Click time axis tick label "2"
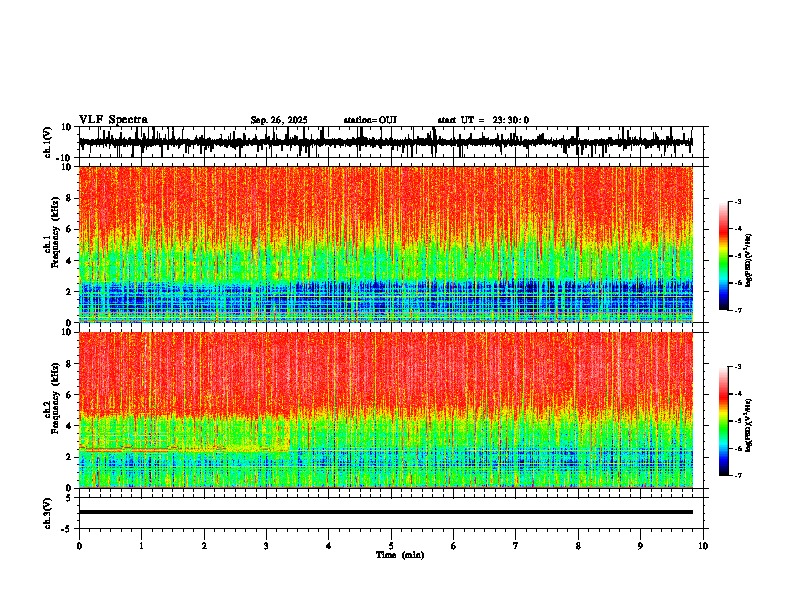Screen dimensions: 792x612 [x=204, y=546]
